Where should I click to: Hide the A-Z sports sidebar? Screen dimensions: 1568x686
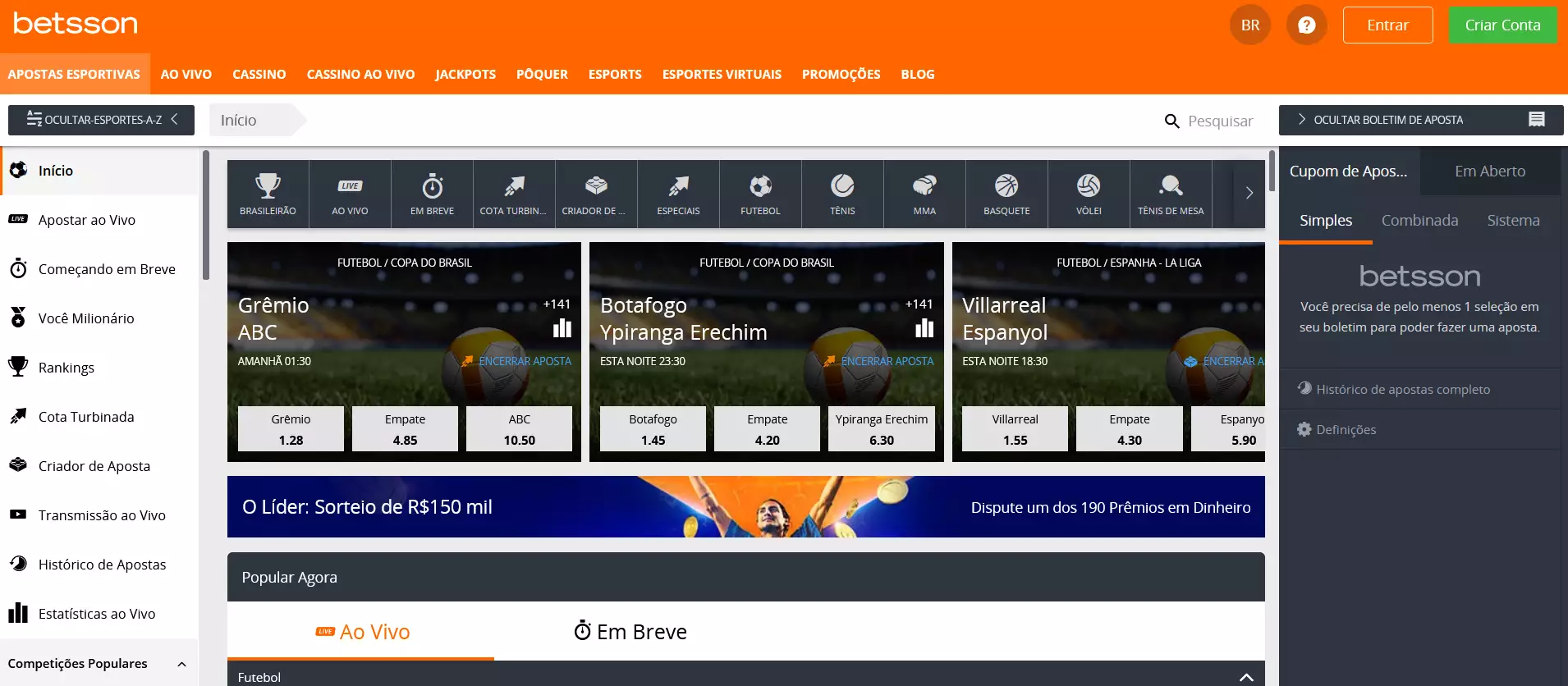pos(101,120)
